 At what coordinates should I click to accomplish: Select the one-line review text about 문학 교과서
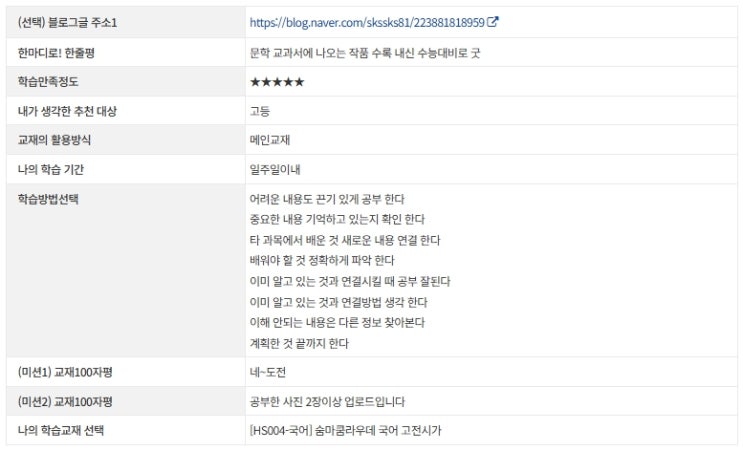pyautogui.click(x=365, y=53)
